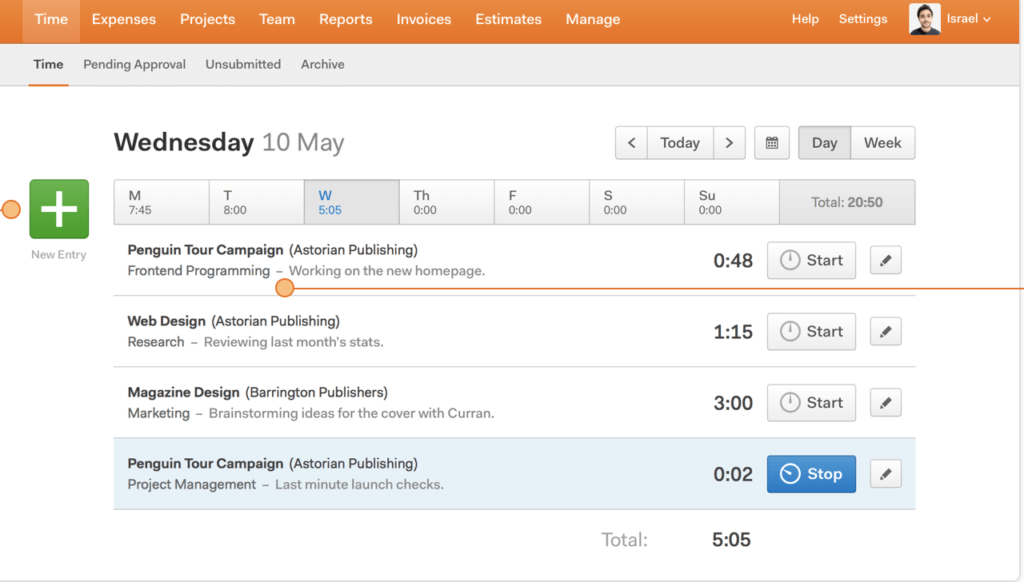Go to next day with right arrow
Screen dimensions: 1024x582
[729, 142]
